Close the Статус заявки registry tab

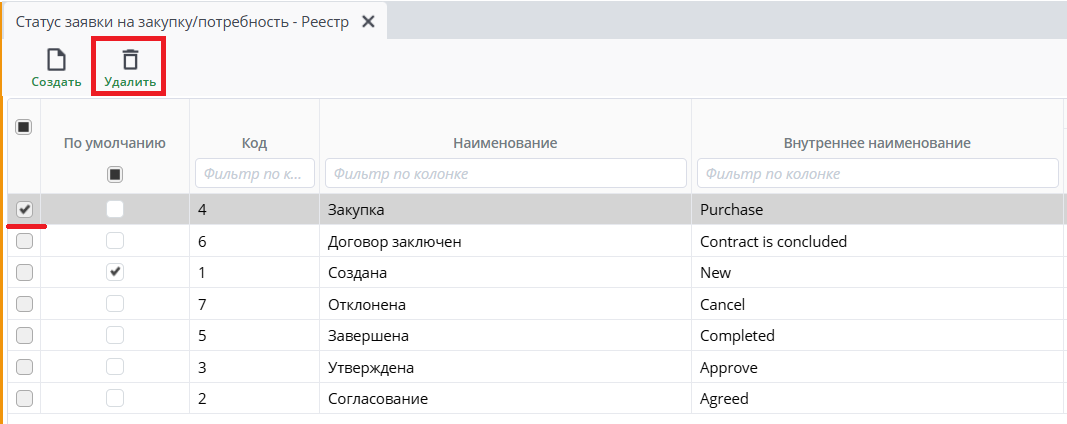368,21
